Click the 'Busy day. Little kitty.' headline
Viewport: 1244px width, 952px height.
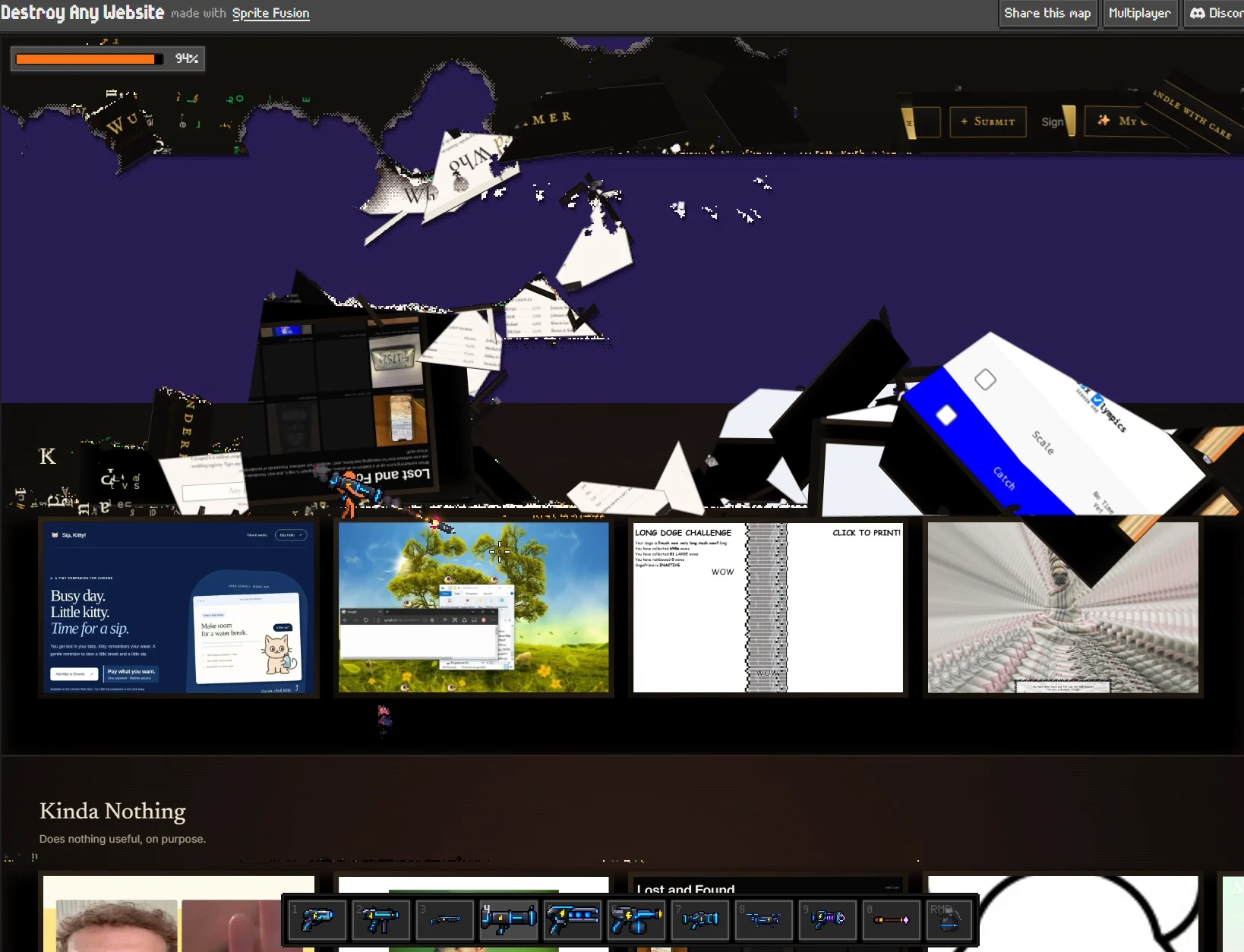coord(80,604)
